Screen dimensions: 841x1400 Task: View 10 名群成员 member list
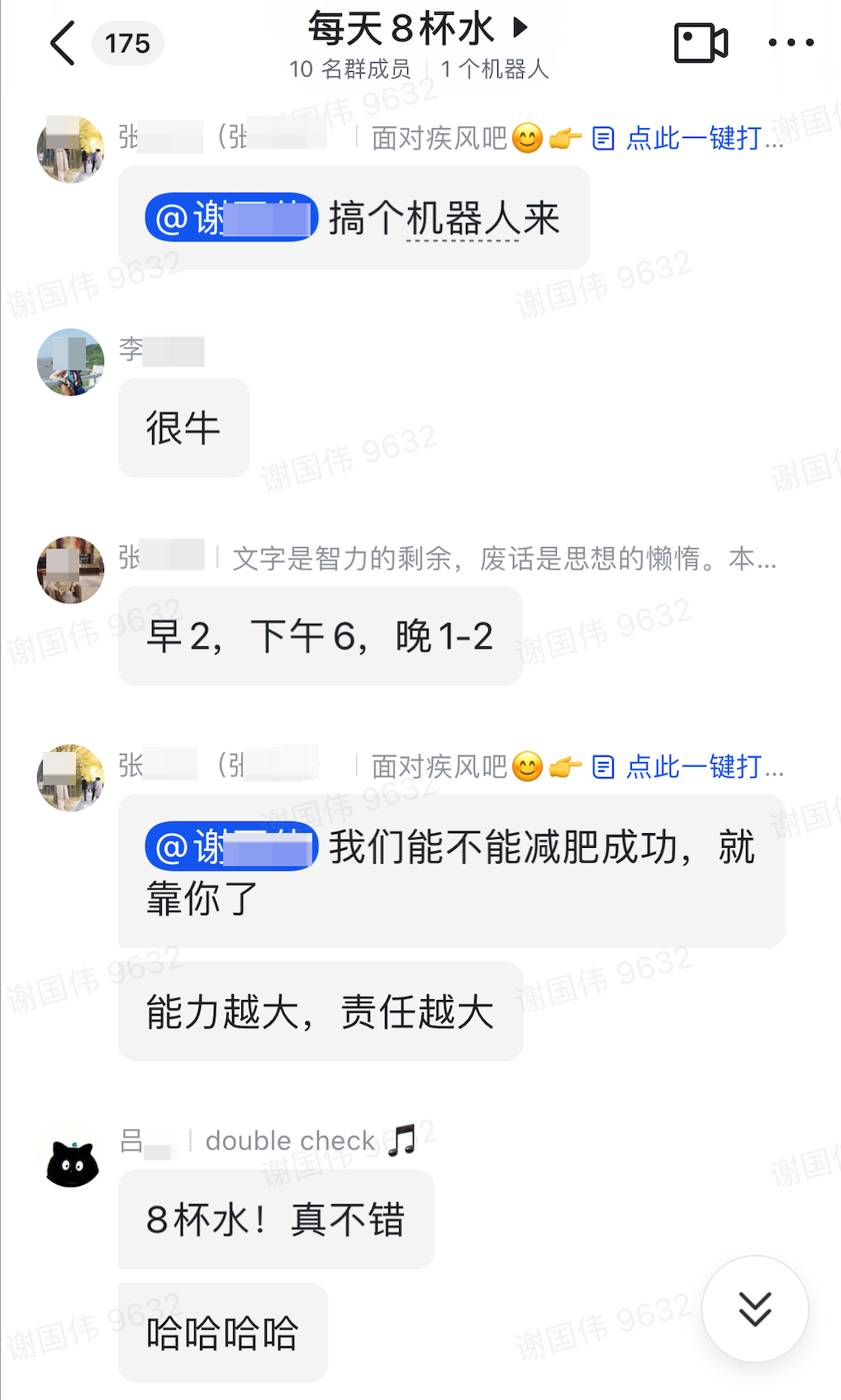[349, 69]
